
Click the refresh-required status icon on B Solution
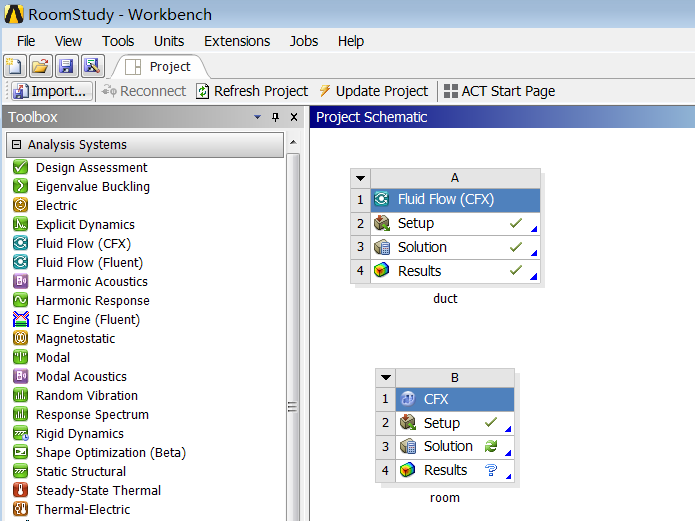coord(491,446)
